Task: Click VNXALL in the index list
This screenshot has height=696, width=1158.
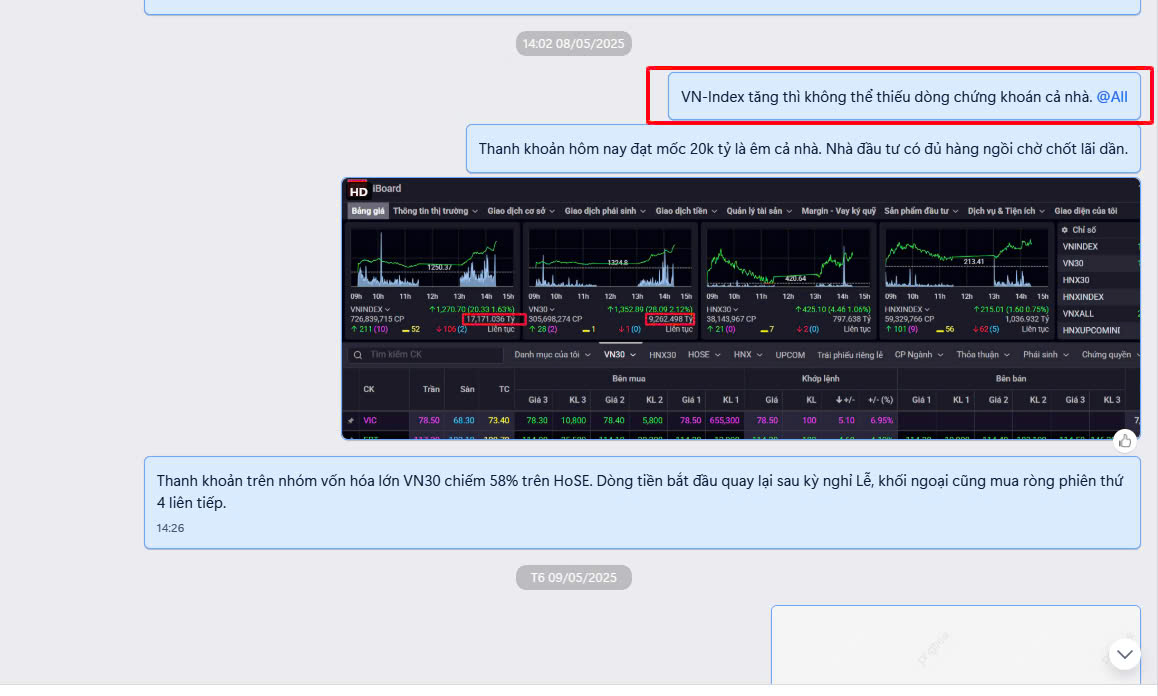Action: tap(1078, 314)
